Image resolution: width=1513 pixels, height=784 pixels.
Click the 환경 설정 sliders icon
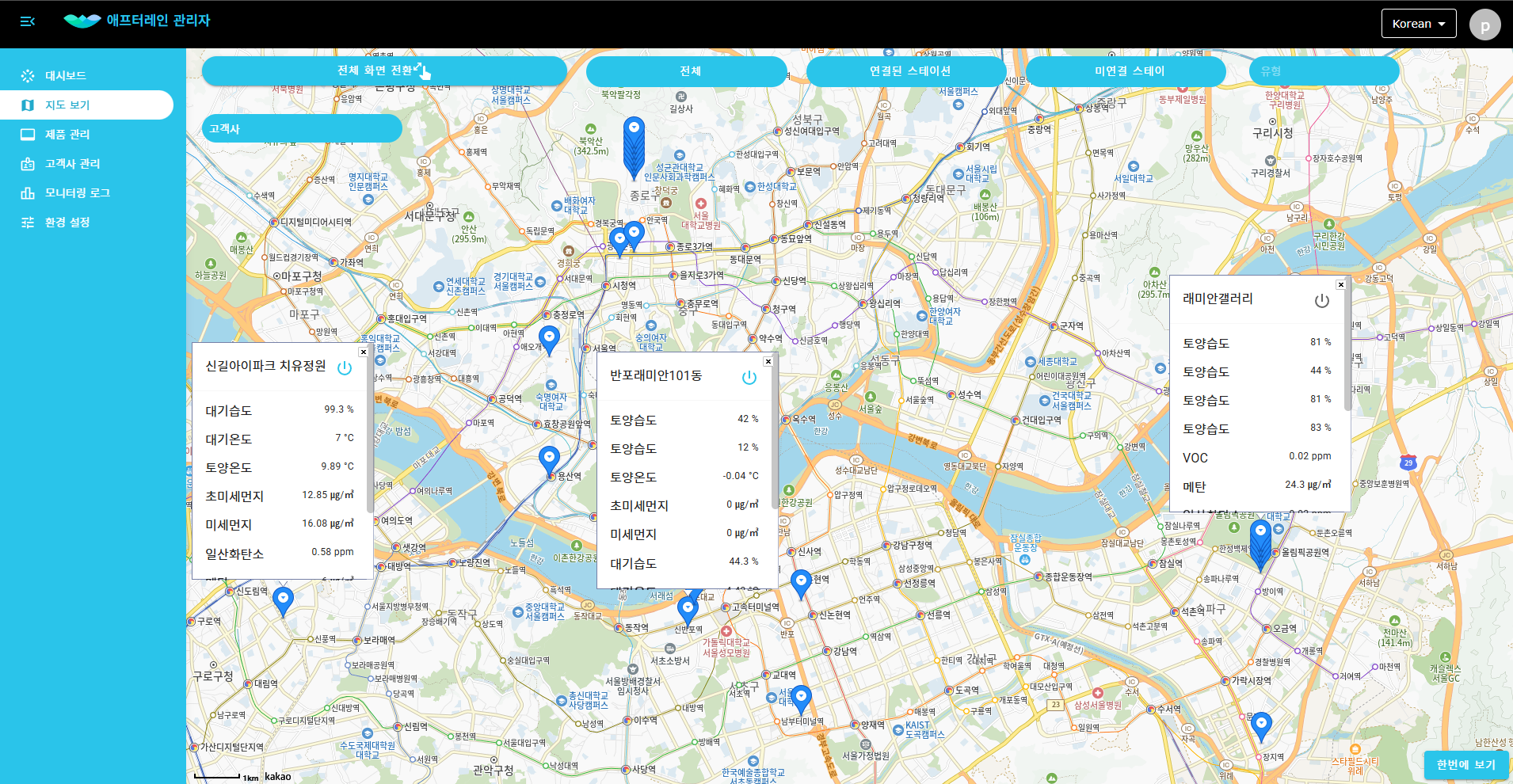pyautogui.click(x=28, y=223)
